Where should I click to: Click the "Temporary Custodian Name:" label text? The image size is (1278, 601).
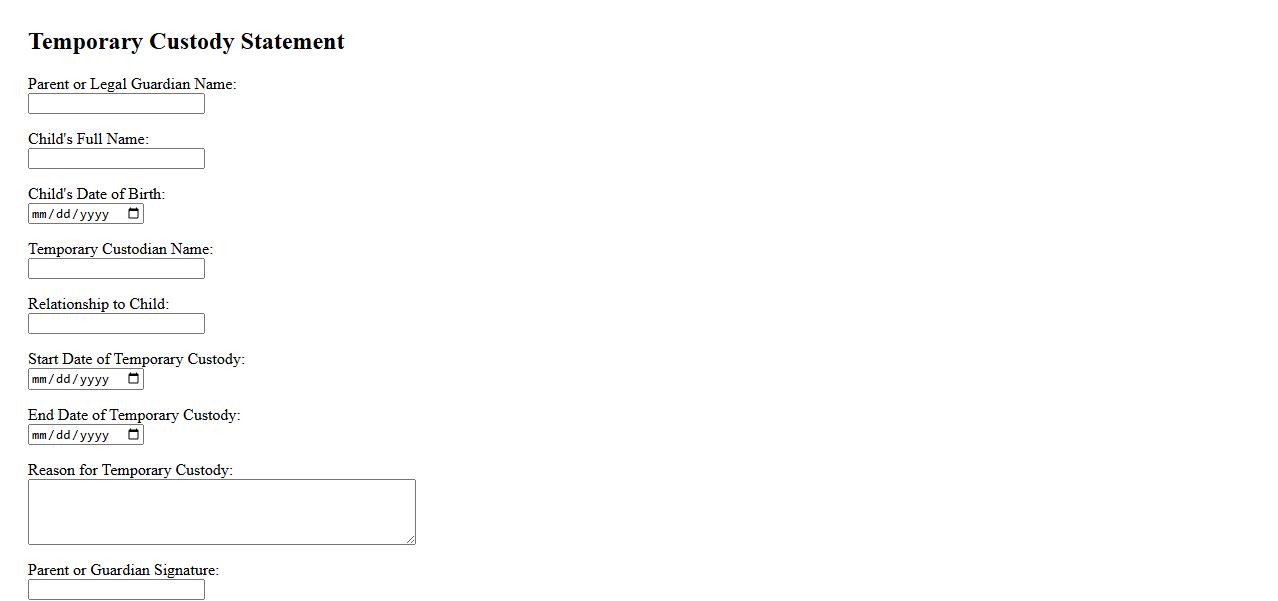120,249
